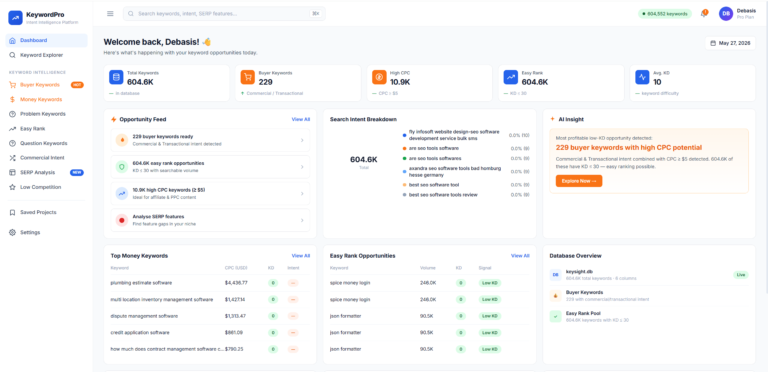Open Keyword Explorer in the sidebar
This screenshot has height=372, width=768.
[47, 55]
